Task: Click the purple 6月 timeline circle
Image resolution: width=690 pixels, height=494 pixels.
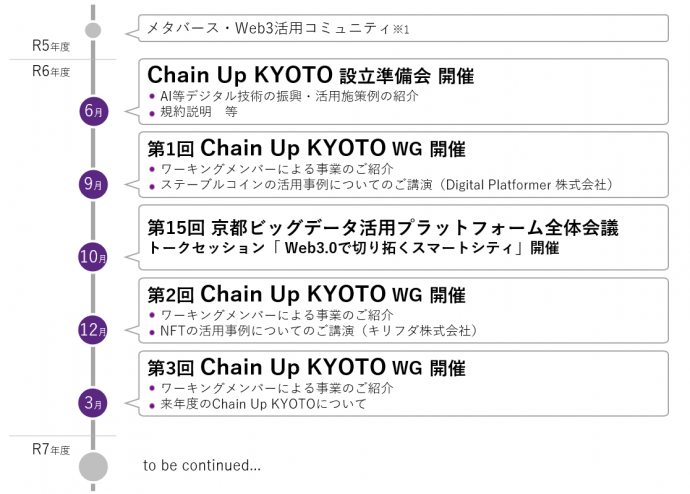Action: tap(93, 111)
